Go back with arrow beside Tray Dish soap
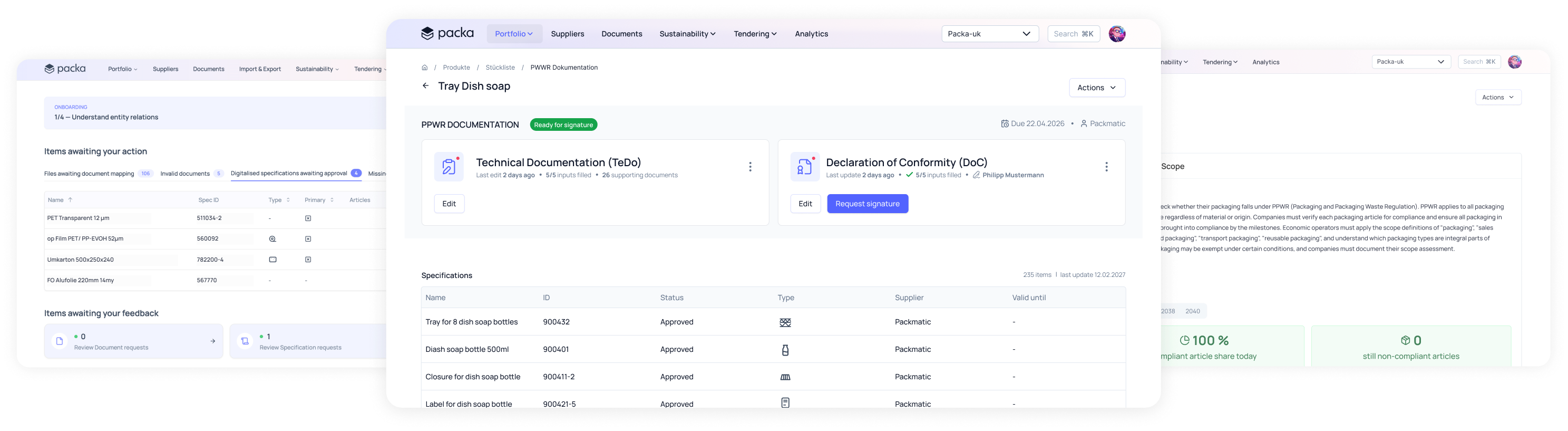Viewport: 1568px width, 431px height. [x=425, y=86]
